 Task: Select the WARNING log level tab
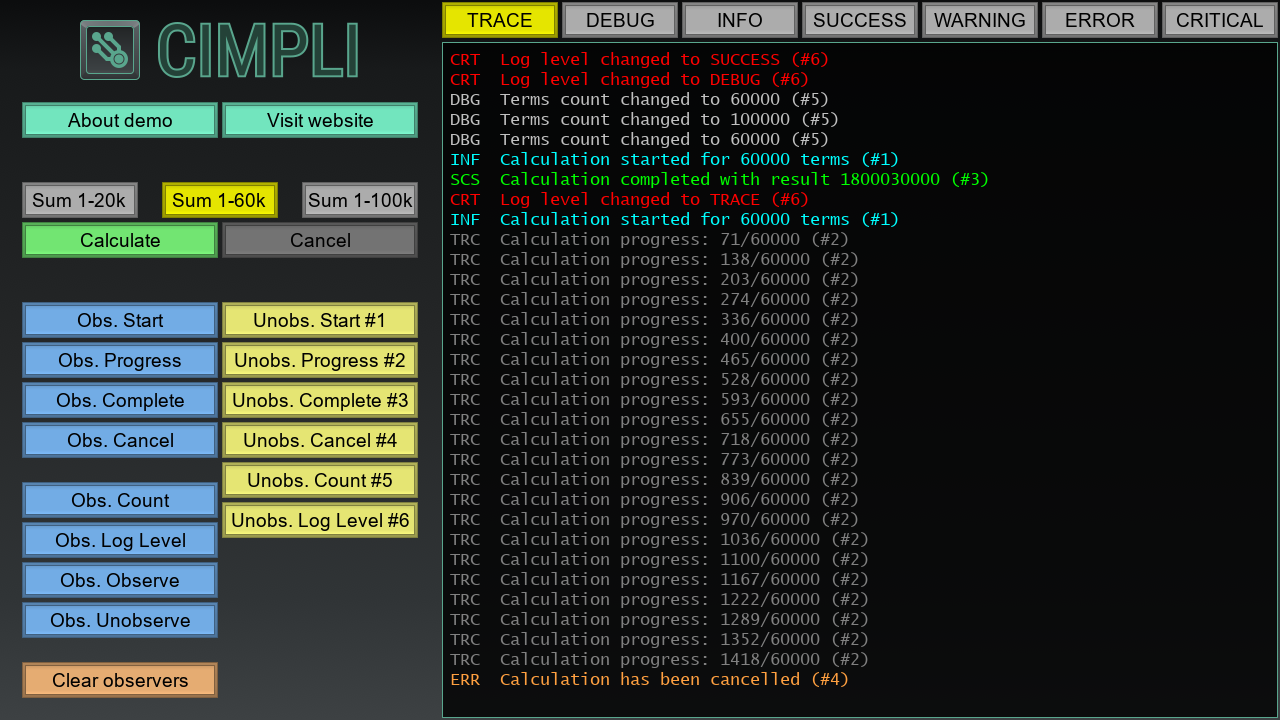pos(980,20)
